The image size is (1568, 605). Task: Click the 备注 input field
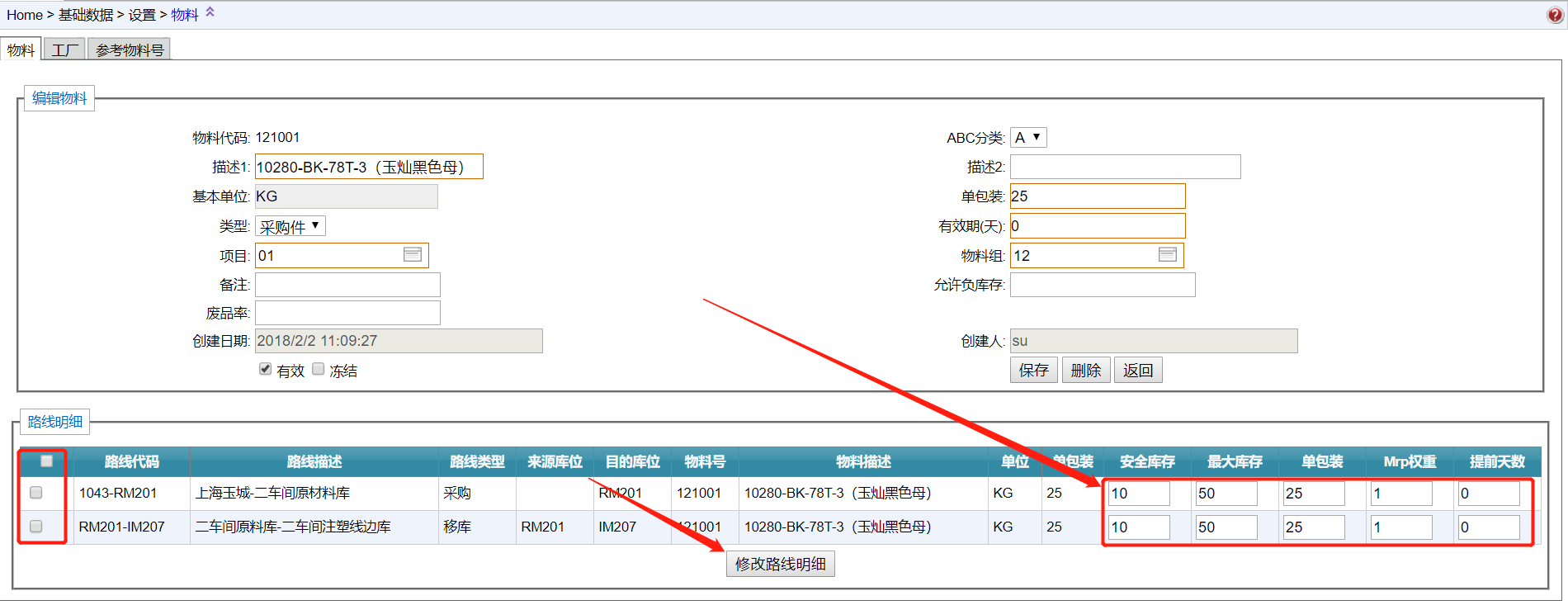click(347, 285)
